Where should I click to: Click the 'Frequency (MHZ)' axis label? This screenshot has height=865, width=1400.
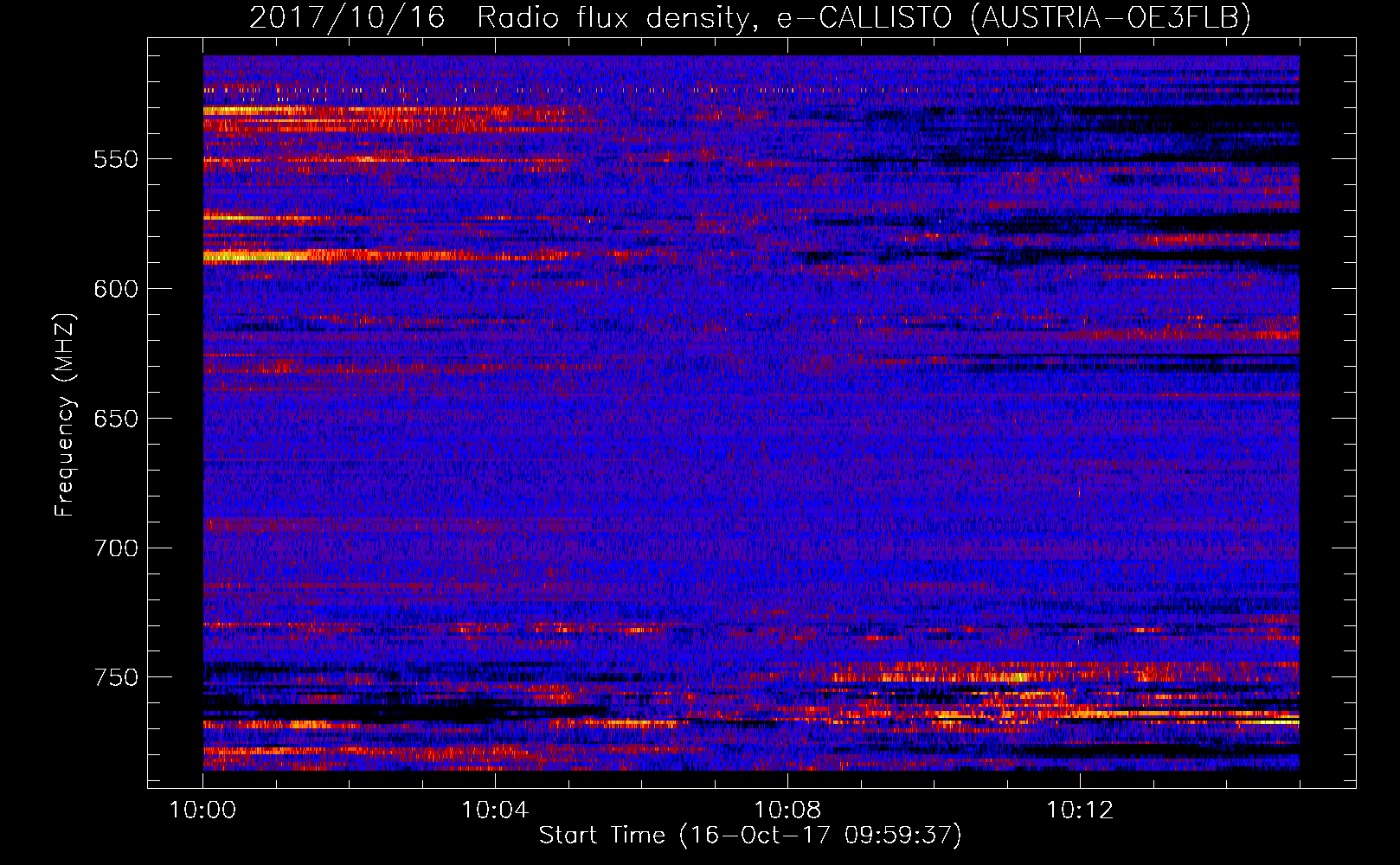tap(65, 415)
